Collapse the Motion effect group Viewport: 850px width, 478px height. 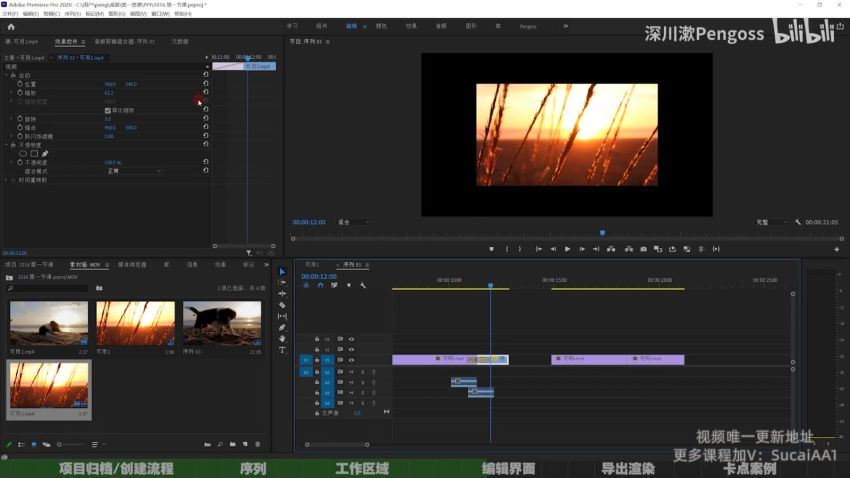[x=7, y=75]
